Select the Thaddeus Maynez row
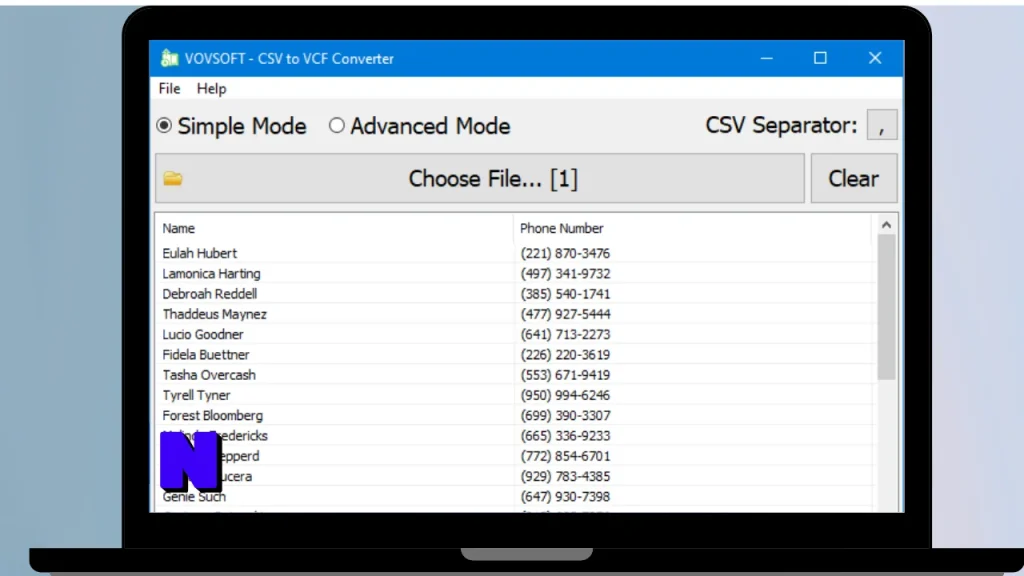Image resolution: width=1024 pixels, height=576 pixels. pyautogui.click(x=516, y=313)
